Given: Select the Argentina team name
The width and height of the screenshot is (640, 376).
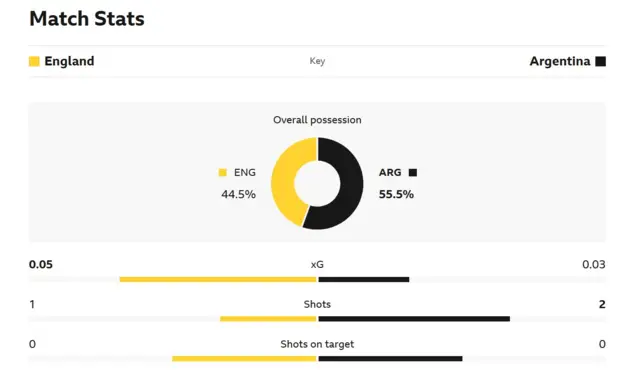Looking at the screenshot, I should (560, 61).
